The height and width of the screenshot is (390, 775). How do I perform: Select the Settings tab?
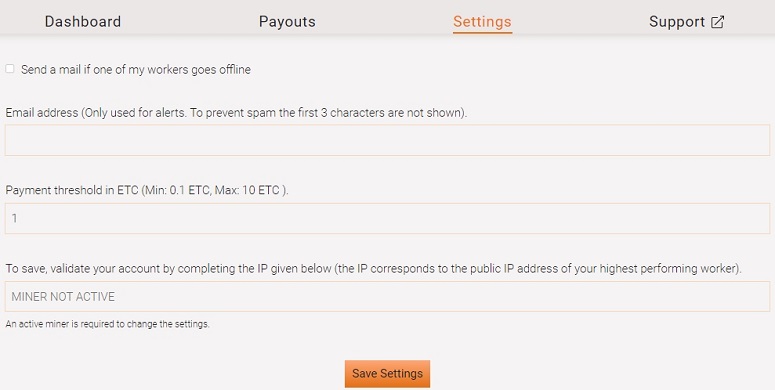pyautogui.click(x=482, y=22)
